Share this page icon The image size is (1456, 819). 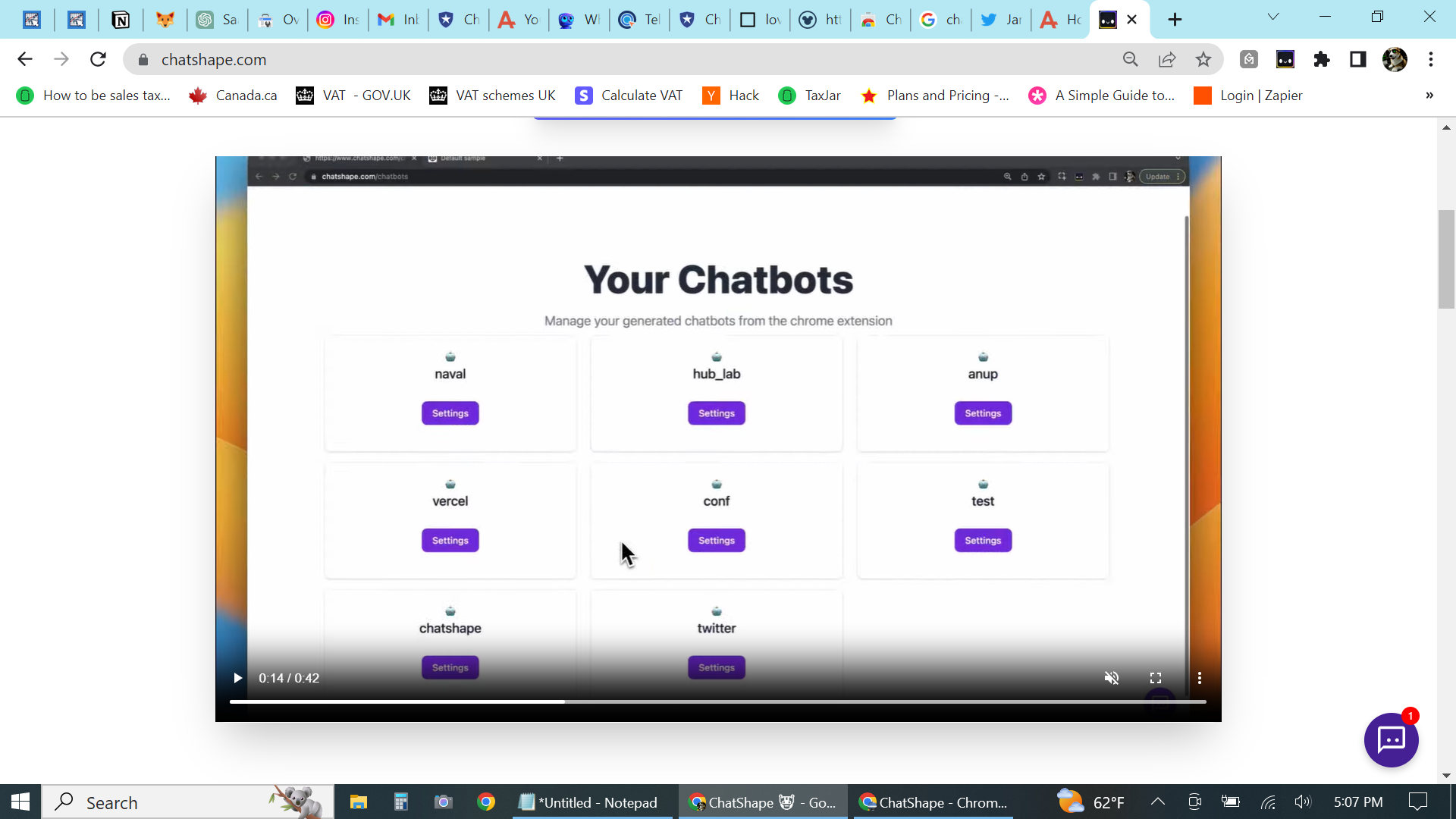1166,59
